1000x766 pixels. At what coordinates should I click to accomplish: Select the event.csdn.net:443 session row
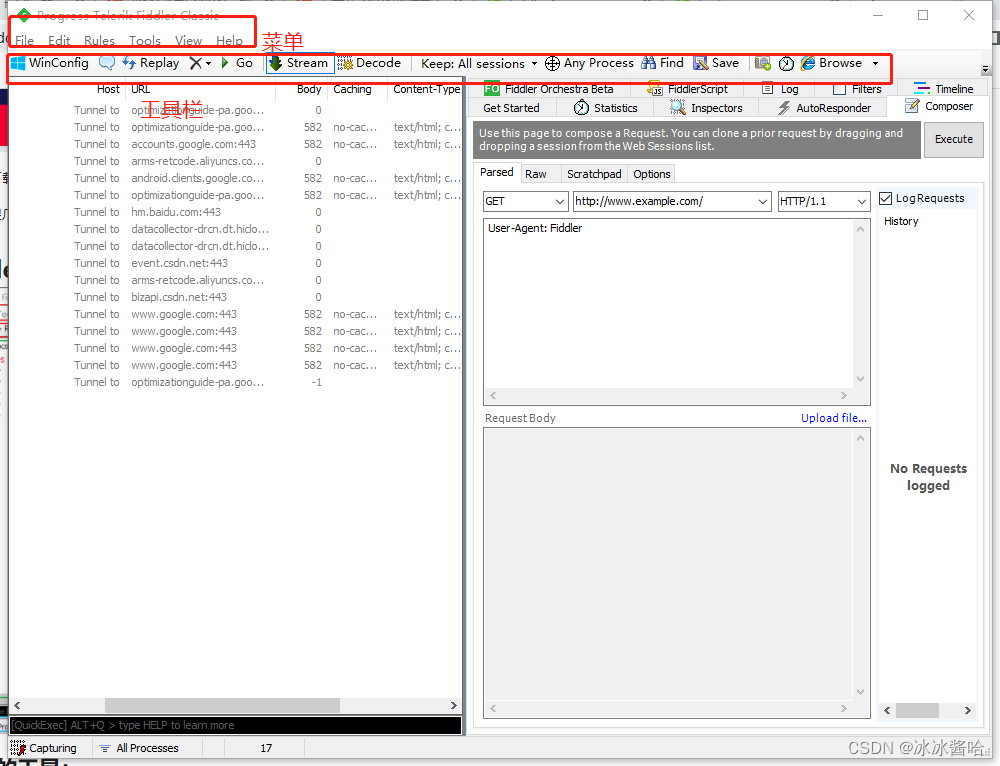pyautogui.click(x=235, y=263)
